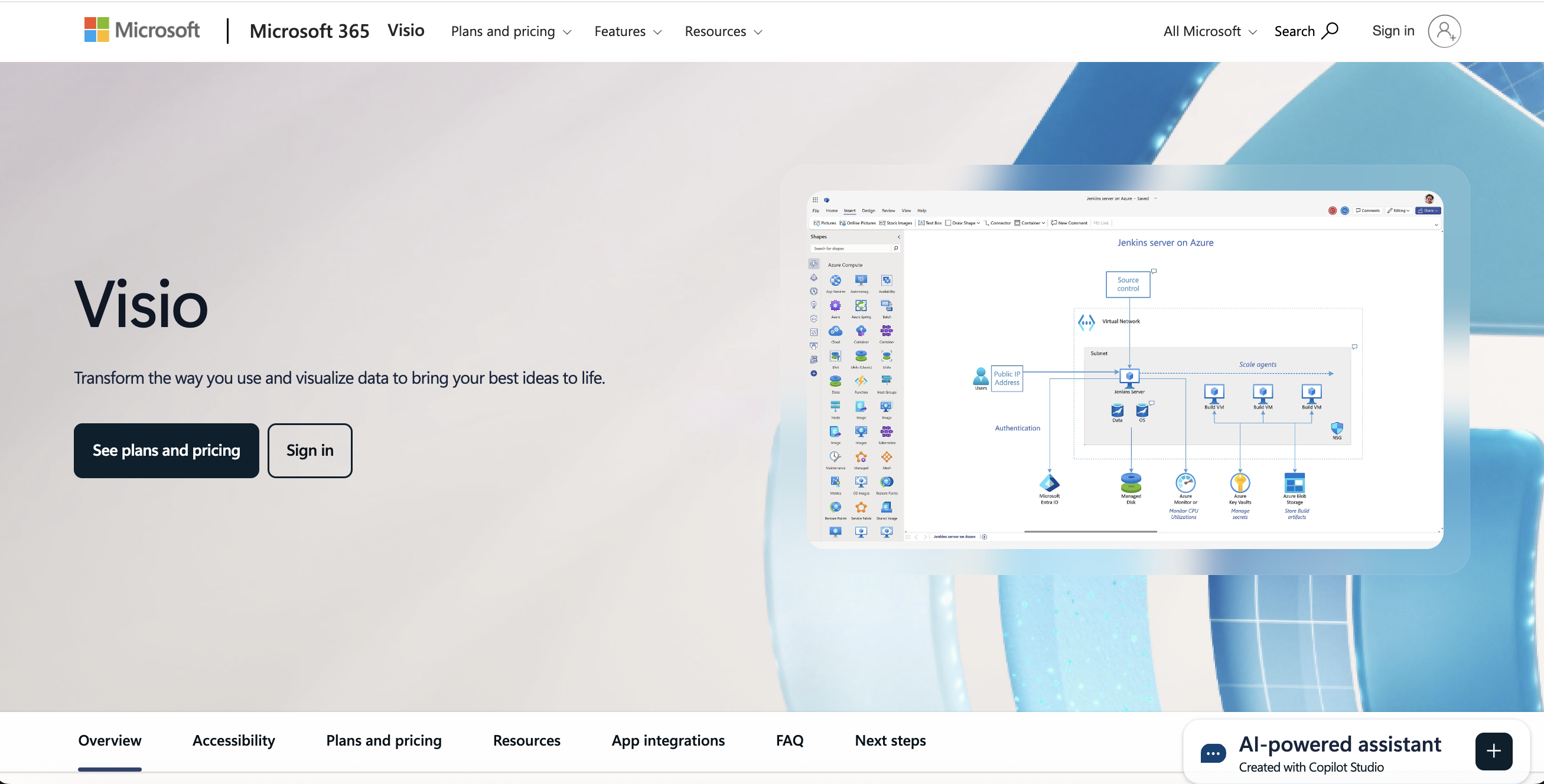1544x784 pixels.
Task: Select the Overview tab
Action: 110,740
